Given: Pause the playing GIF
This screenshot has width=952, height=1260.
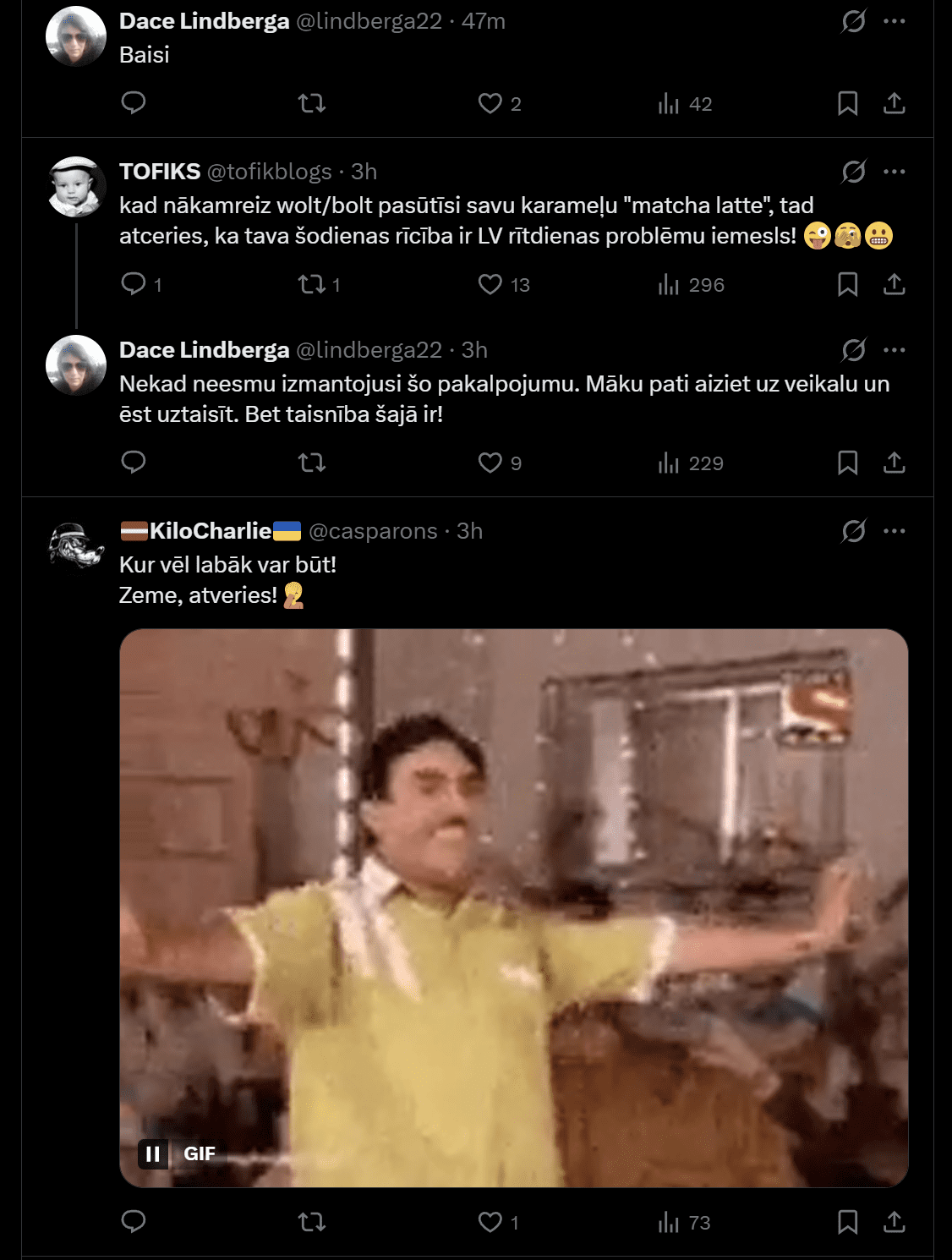Looking at the screenshot, I should (153, 1153).
